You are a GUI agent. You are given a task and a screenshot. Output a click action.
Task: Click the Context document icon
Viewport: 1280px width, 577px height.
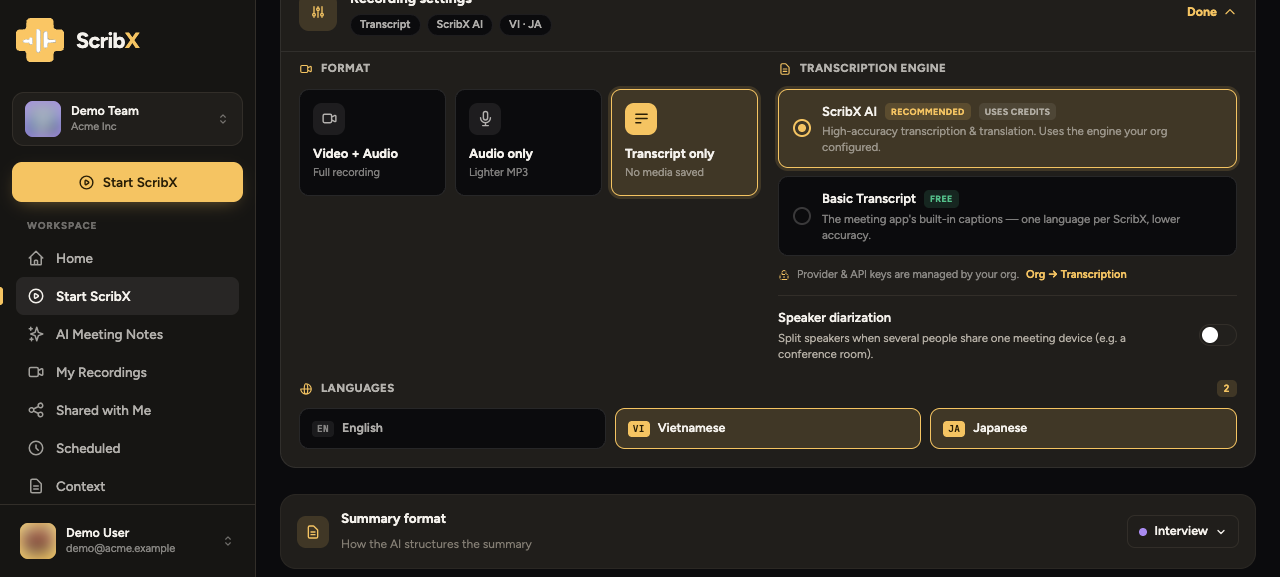click(x=36, y=486)
